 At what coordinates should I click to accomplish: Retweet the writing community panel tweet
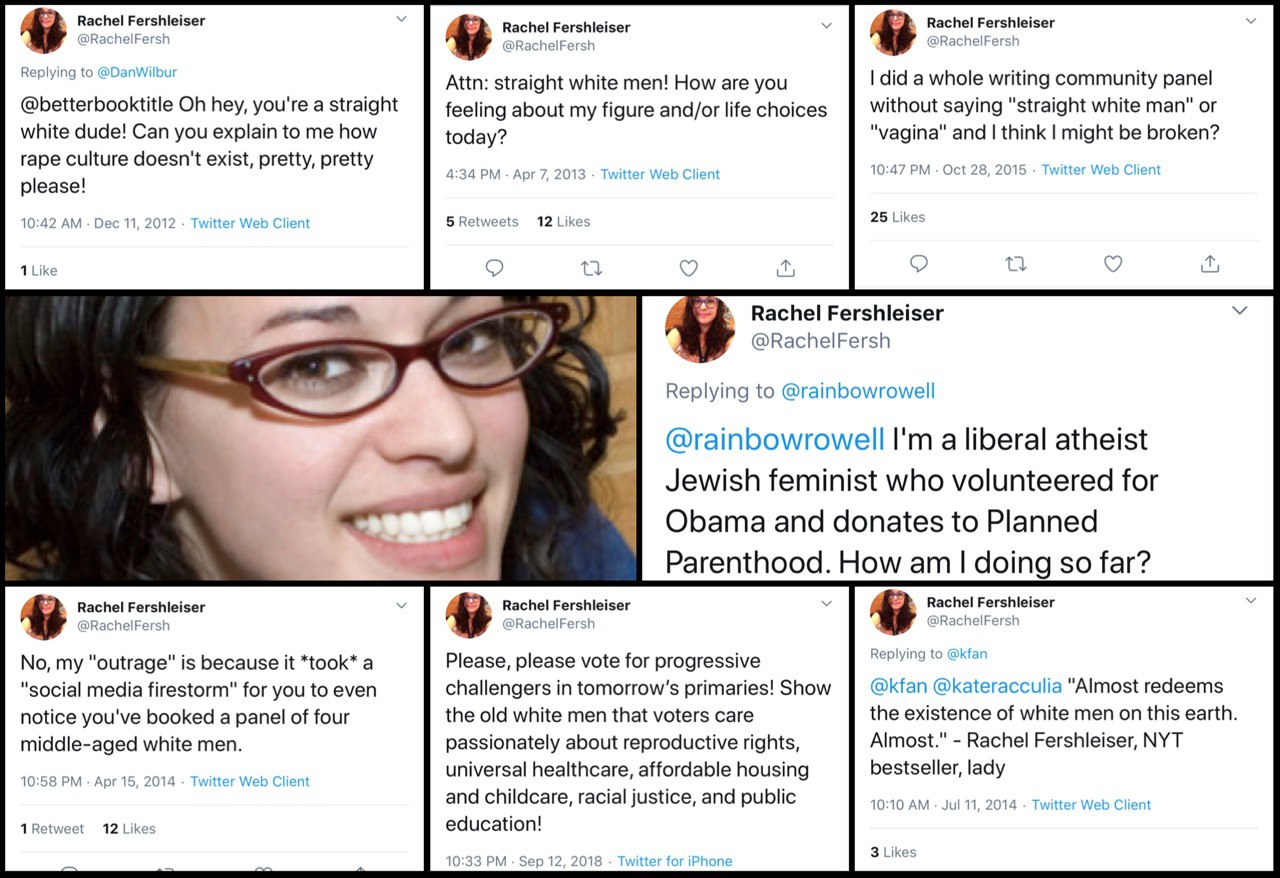tap(1016, 264)
